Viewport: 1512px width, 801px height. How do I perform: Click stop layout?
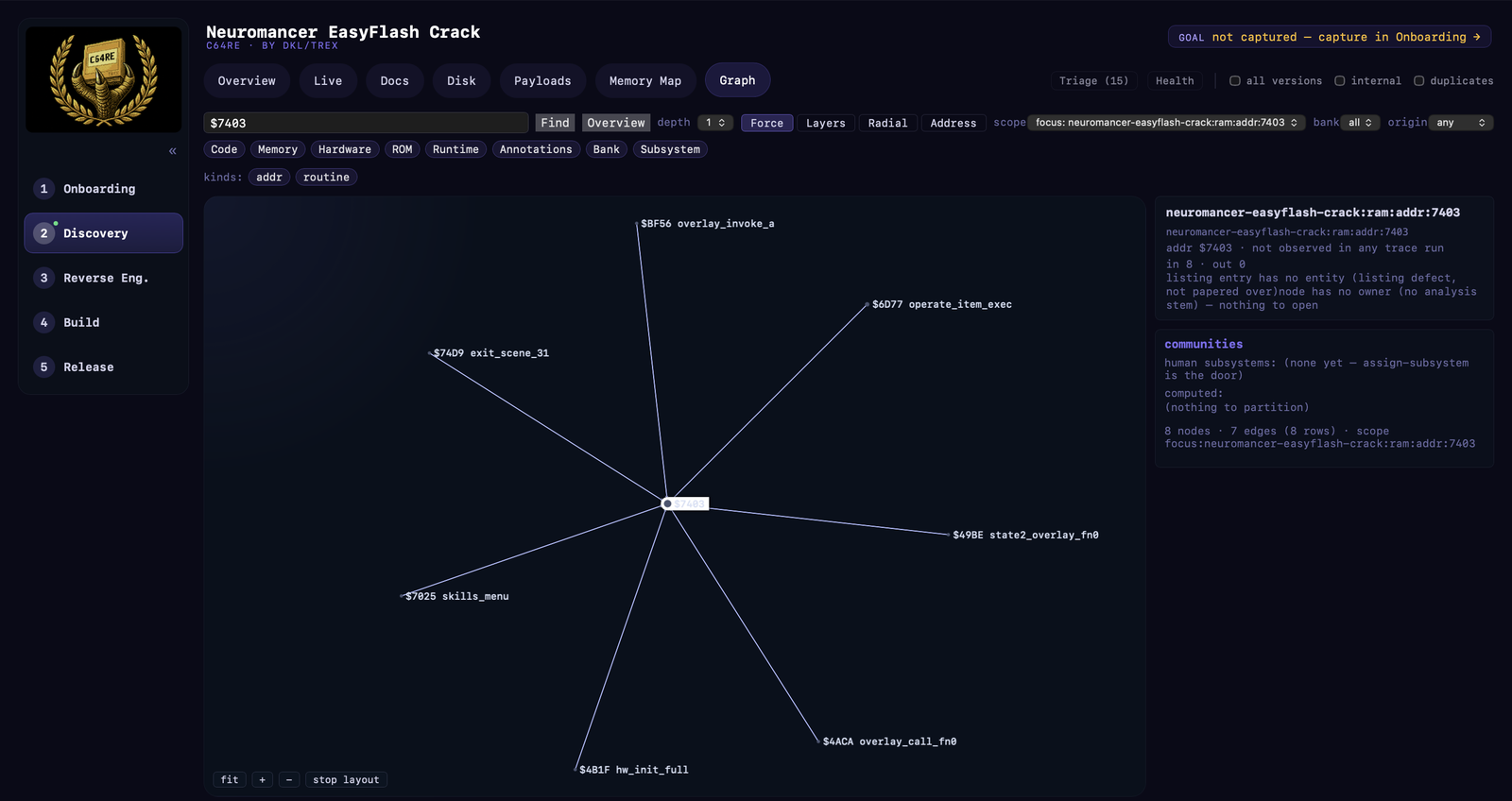pyautogui.click(x=346, y=780)
